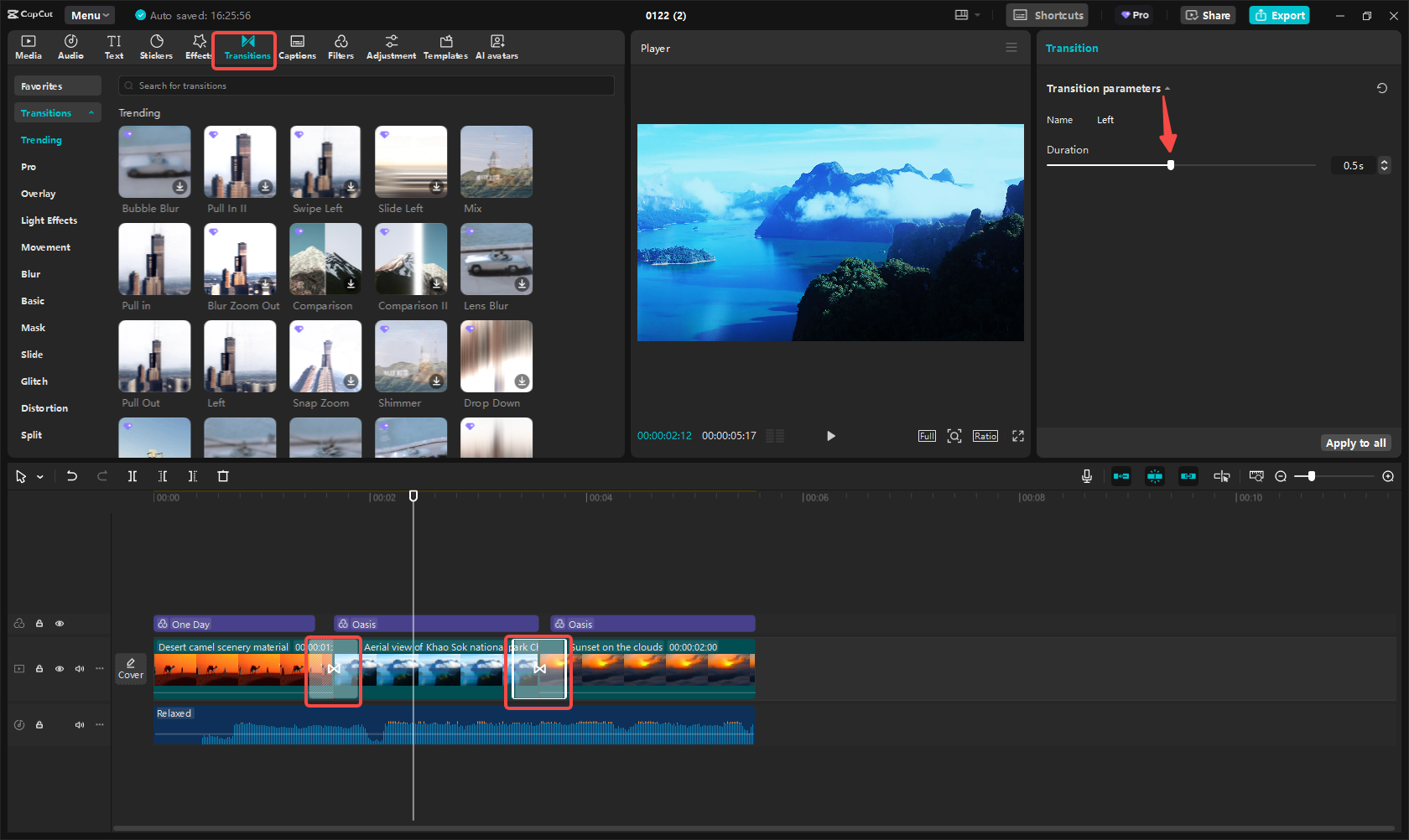Click the Apply to all button
This screenshot has width=1409, height=840.
point(1355,443)
